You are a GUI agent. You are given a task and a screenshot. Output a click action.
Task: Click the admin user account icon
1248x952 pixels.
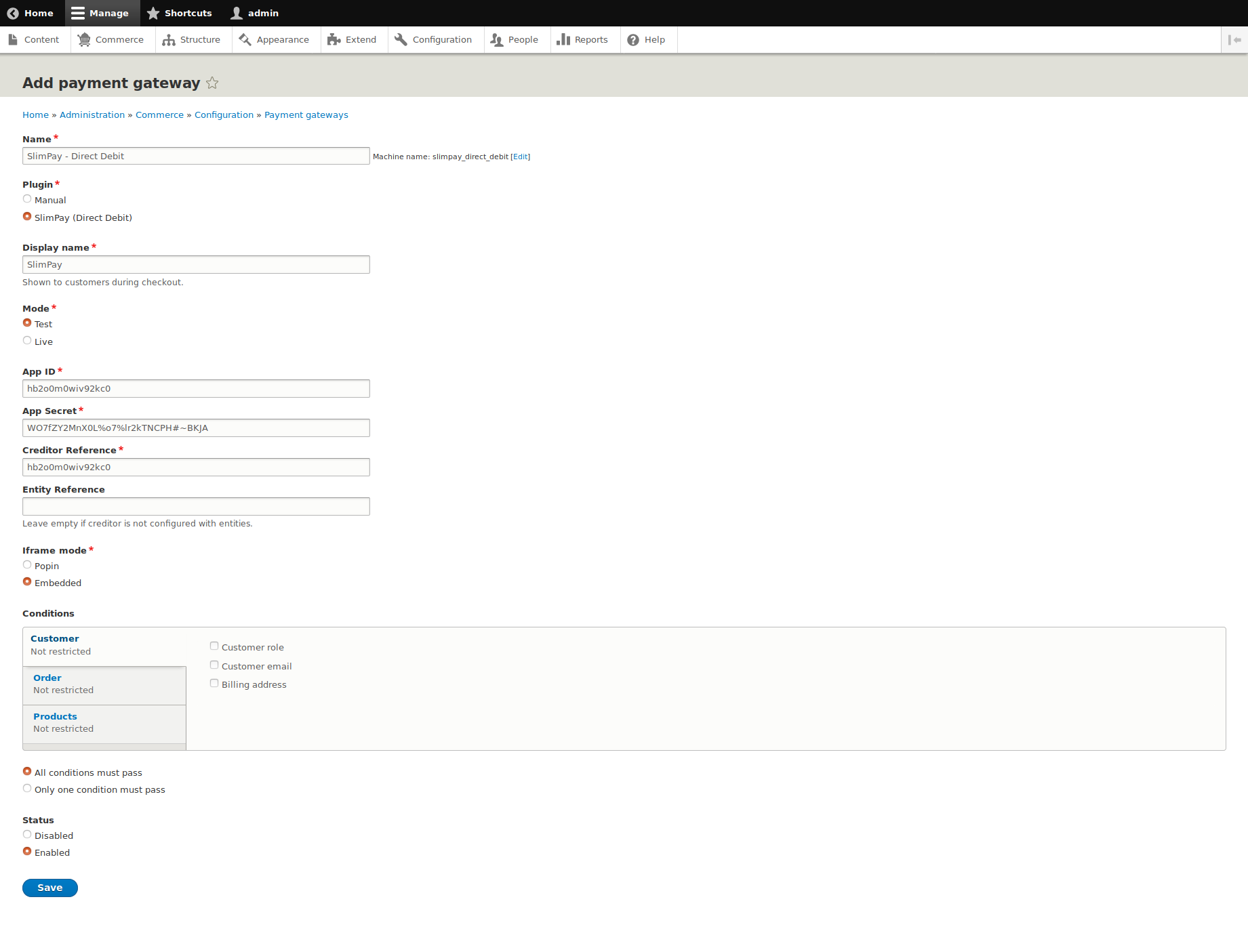tap(236, 13)
